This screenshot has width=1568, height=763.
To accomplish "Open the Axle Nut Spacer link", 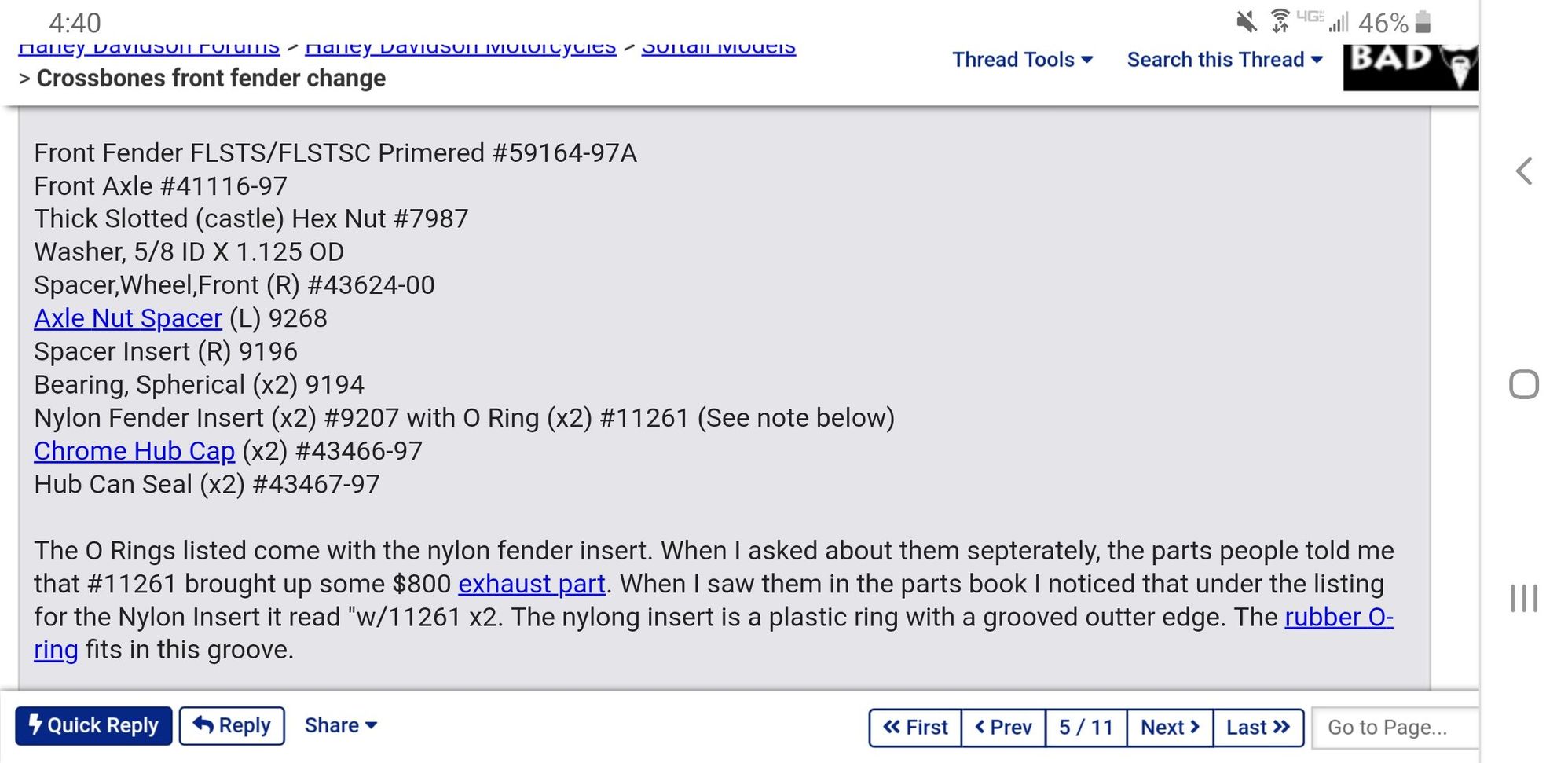I will 128,318.
